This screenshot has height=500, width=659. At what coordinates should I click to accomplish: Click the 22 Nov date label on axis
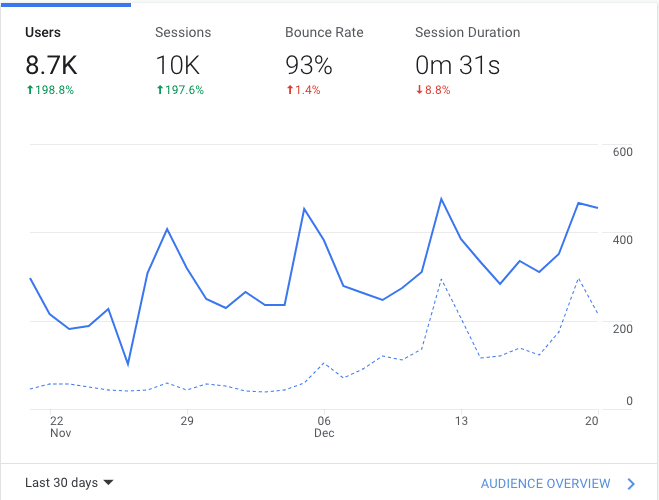(x=59, y=427)
